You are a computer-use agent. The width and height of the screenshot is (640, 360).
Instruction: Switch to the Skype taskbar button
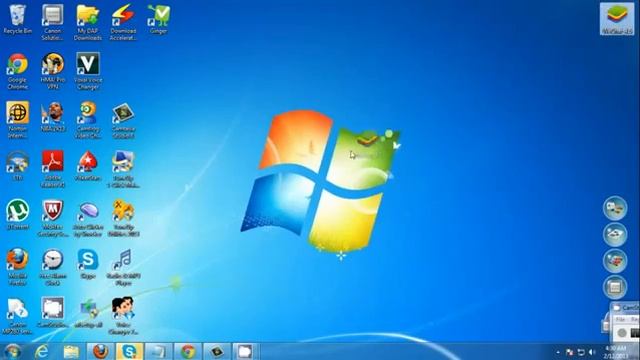click(129, 351)
